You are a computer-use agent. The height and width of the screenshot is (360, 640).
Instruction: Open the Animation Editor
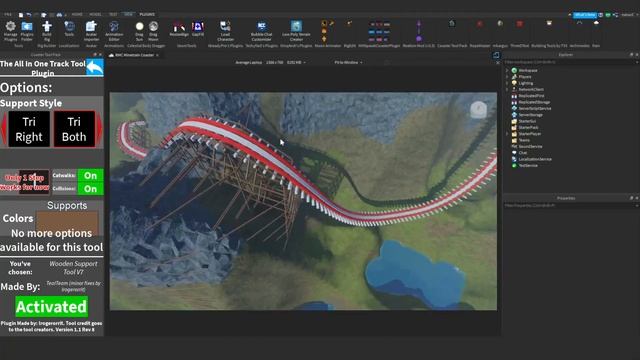coord(114,31)
